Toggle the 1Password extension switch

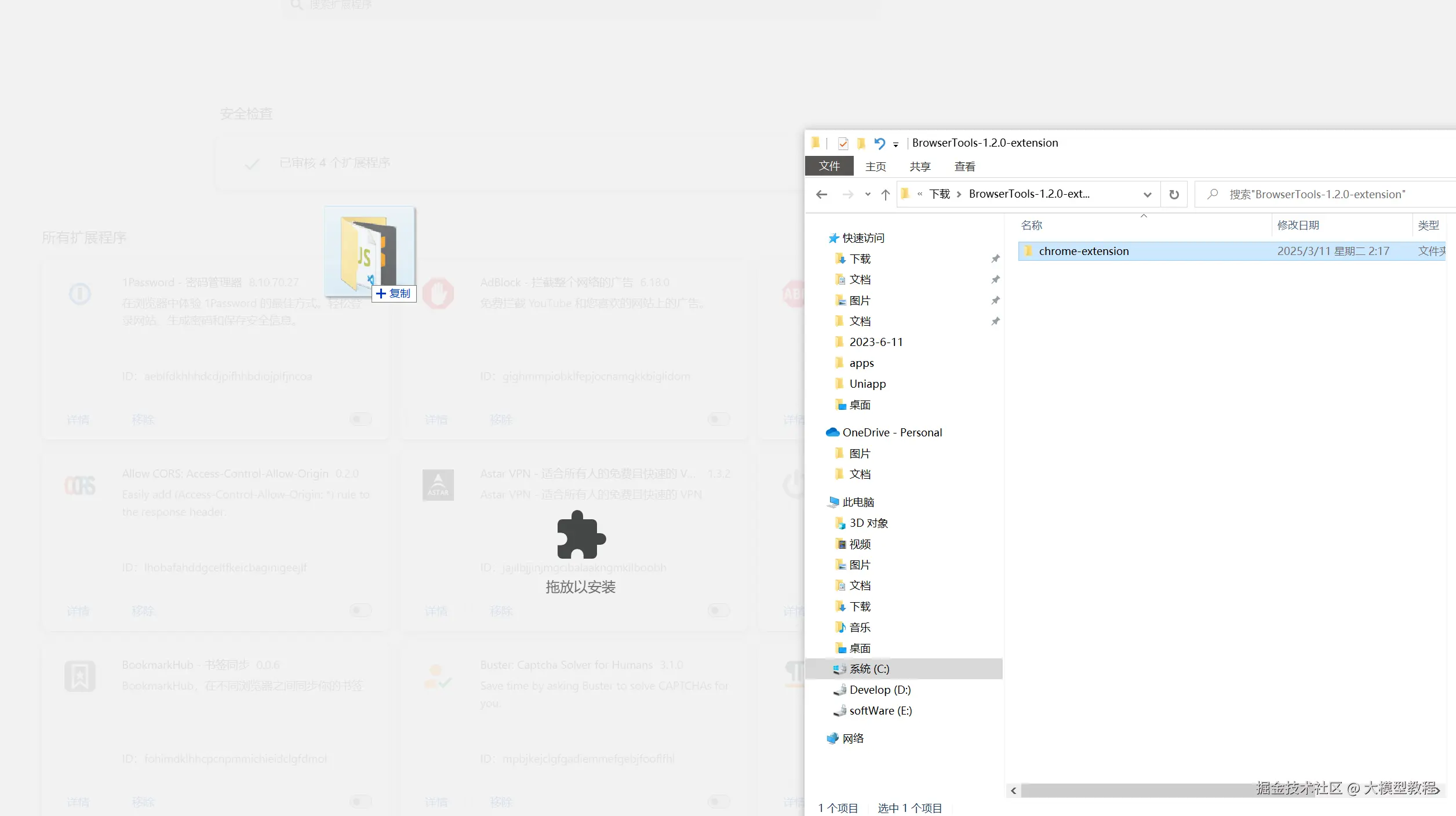tap(360, 419)
